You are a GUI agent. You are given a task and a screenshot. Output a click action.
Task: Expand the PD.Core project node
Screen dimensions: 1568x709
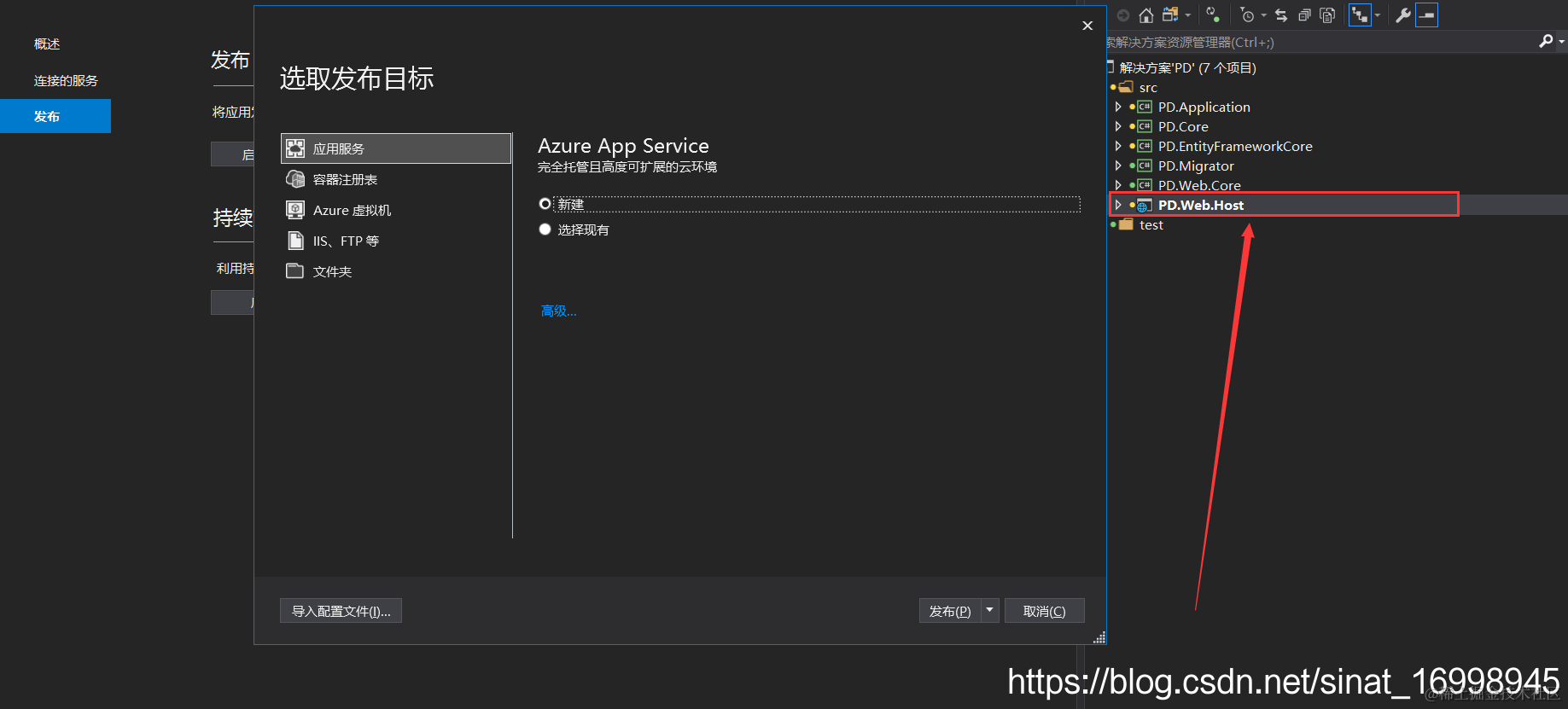1118,126
